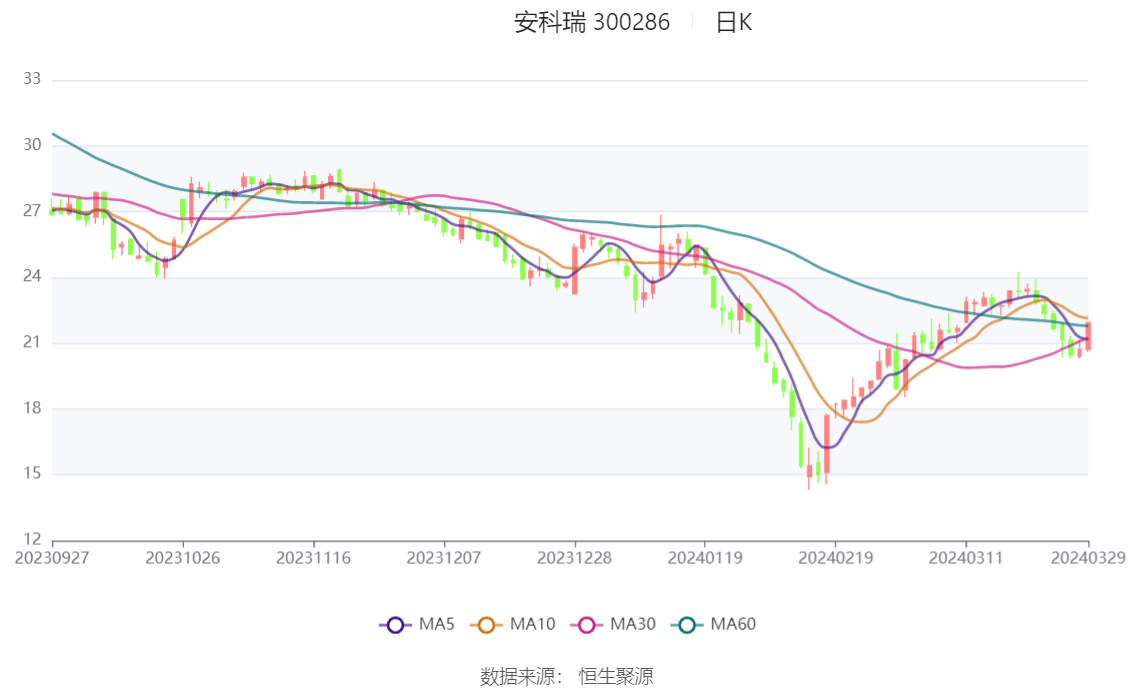
Task: Toggle the MA10 legend series
Action: [513, 624]
